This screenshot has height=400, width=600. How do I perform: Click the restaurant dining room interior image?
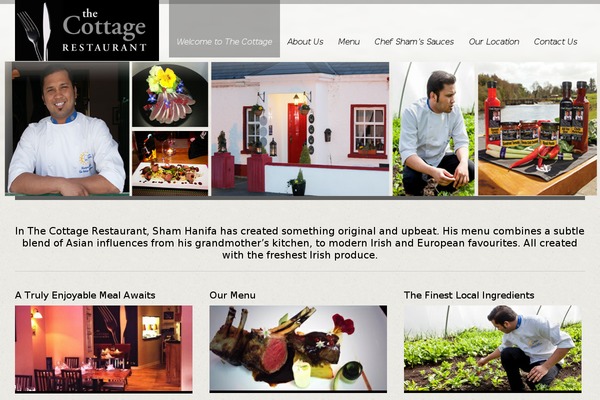click(104, 349)
